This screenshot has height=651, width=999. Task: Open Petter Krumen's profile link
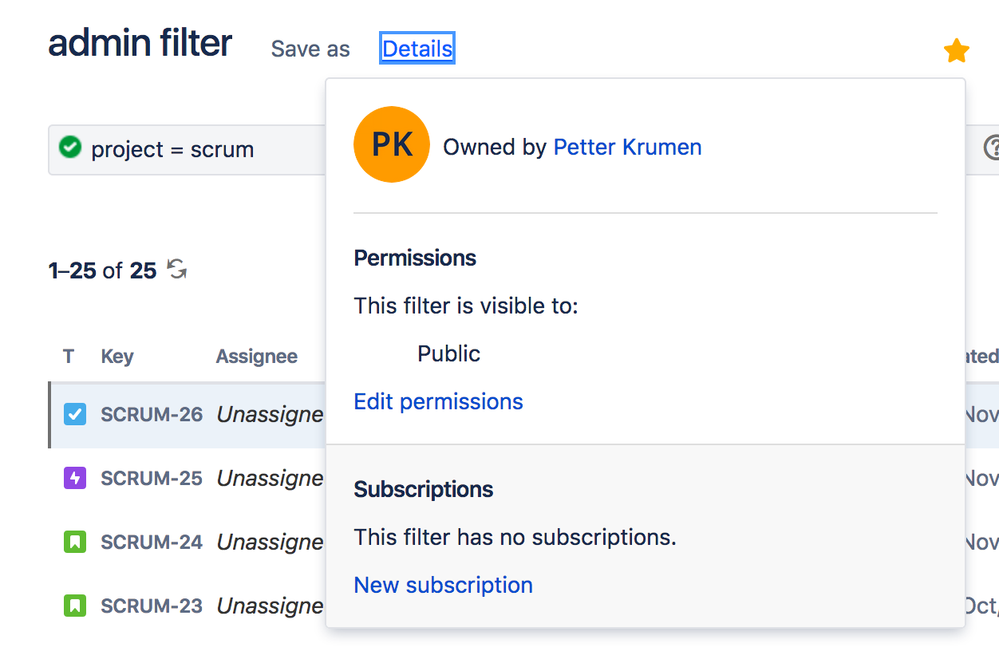pyautogui.click(x=627, y=147)
